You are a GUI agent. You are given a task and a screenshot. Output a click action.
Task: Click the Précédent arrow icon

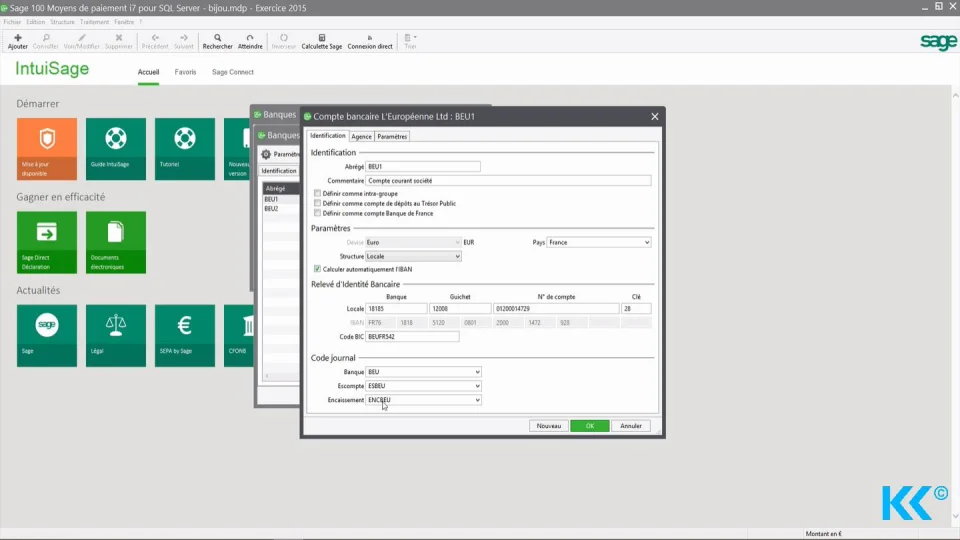pyautogui.click(x=155, y=41)
